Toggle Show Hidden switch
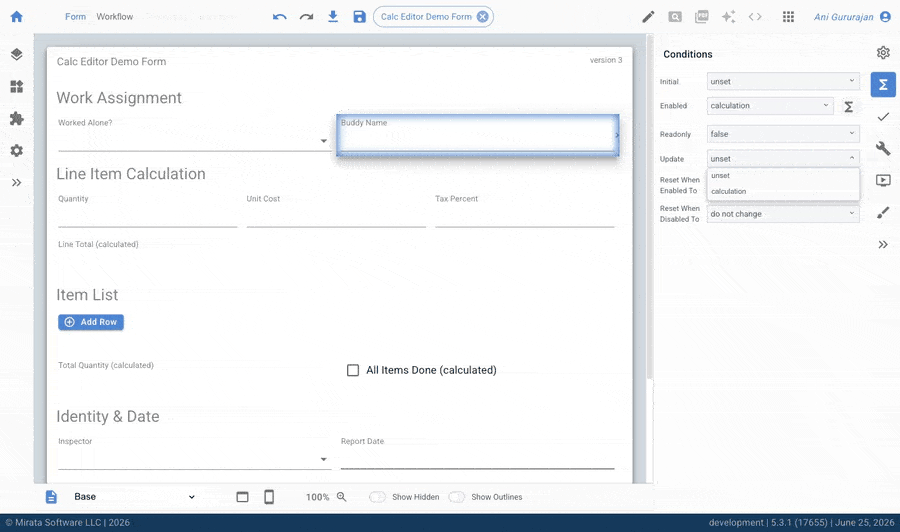900x532 pixels. coord(377,497)
